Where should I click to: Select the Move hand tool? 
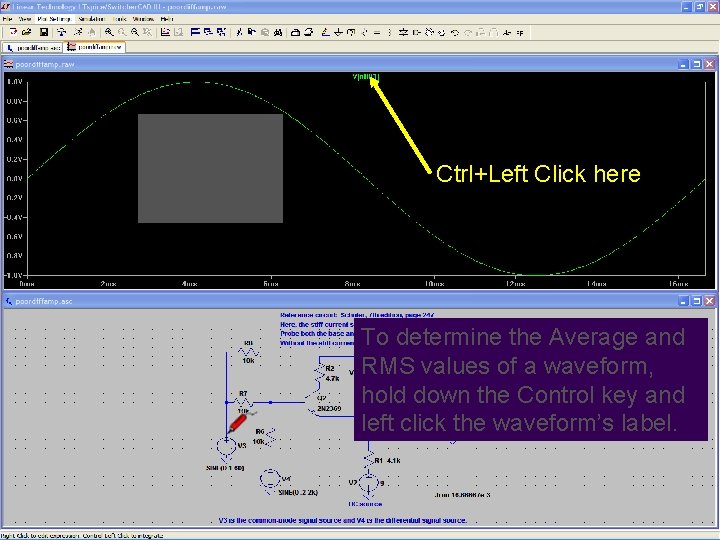429,32
